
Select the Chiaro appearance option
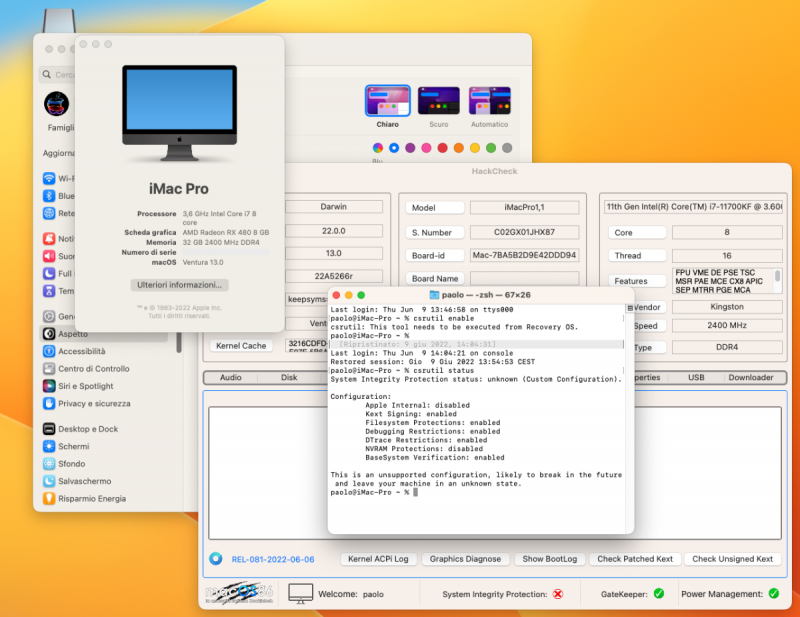[387, 101]
